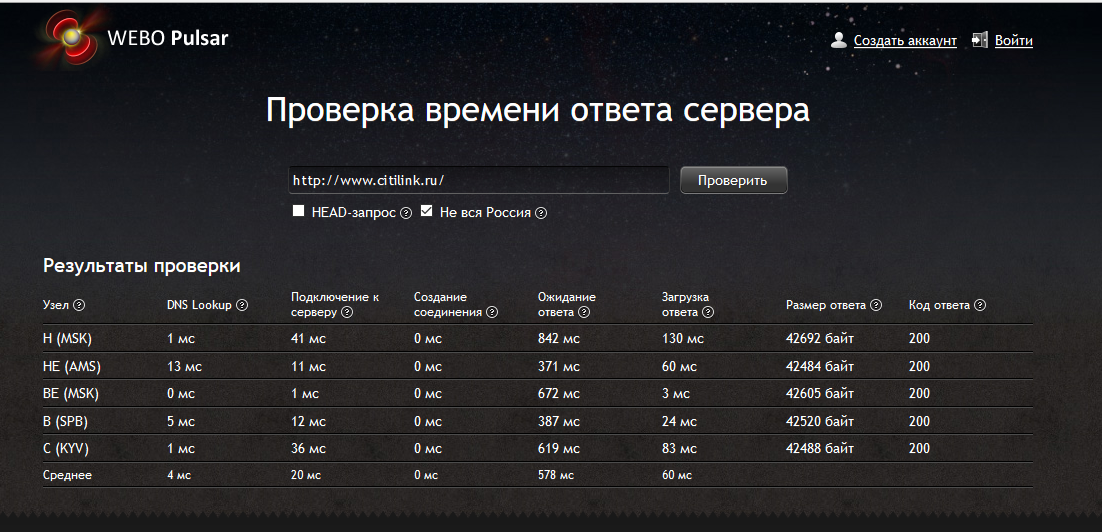Click the Среднее row label
The height and width of the screenshot is (532, 1102).
(x=67, y=475)
